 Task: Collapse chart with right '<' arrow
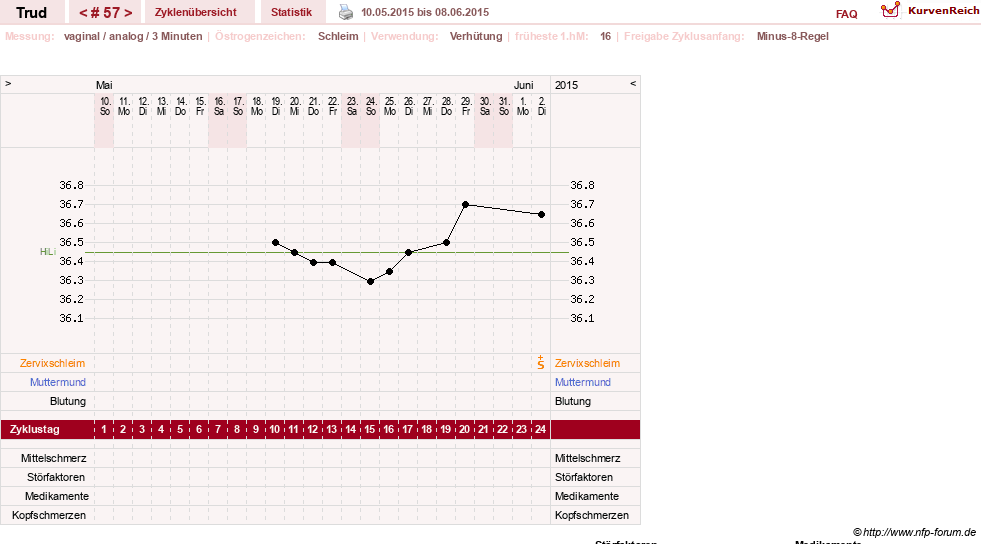(x=633, y=83)
